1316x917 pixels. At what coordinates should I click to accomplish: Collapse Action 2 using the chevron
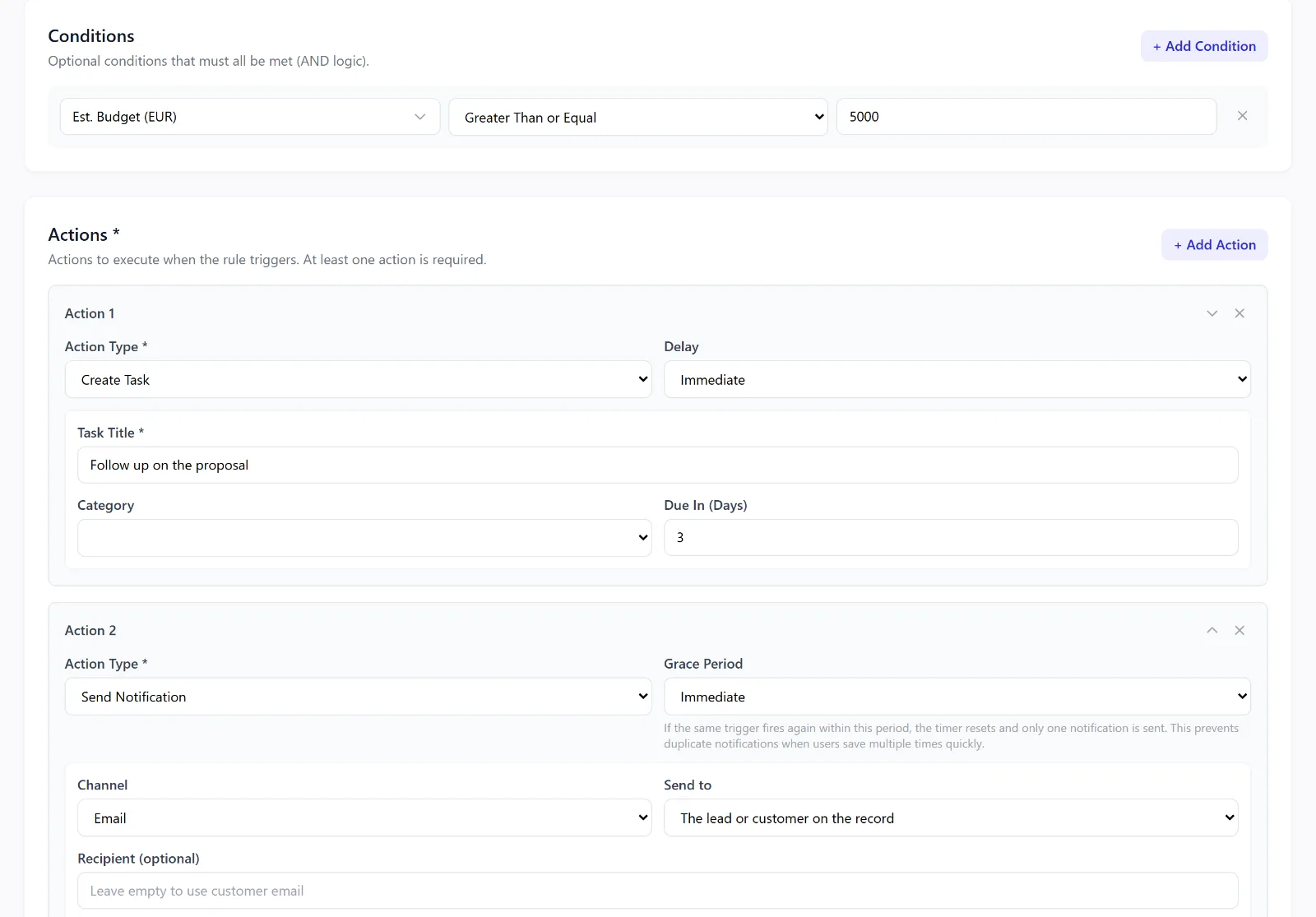coord(1212,630)
